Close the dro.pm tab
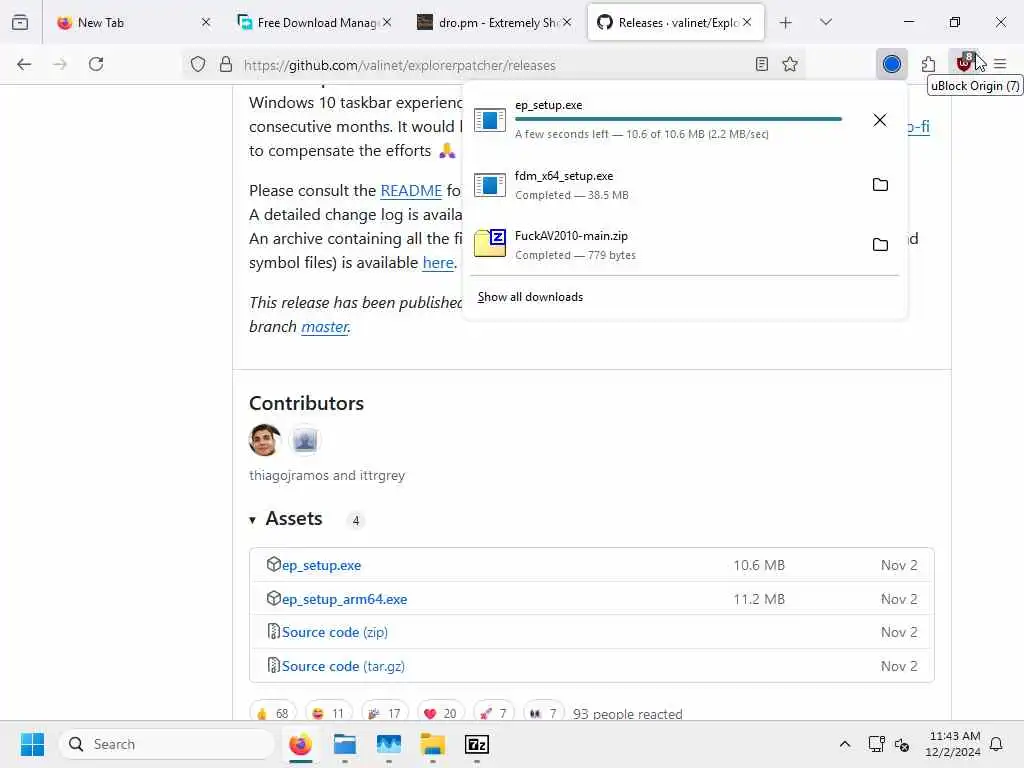The image size is (1024, 768). click(x=567, y=22)
